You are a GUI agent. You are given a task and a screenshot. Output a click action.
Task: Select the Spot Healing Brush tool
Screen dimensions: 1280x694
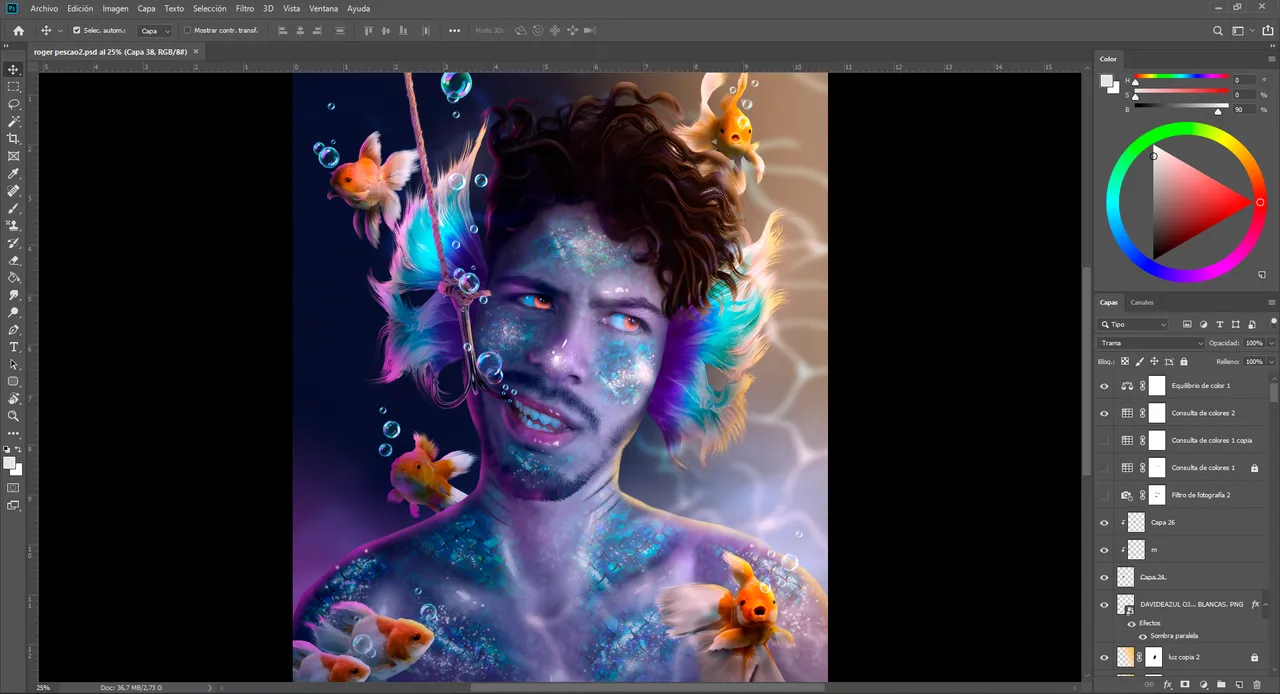[x=14, y=191]
